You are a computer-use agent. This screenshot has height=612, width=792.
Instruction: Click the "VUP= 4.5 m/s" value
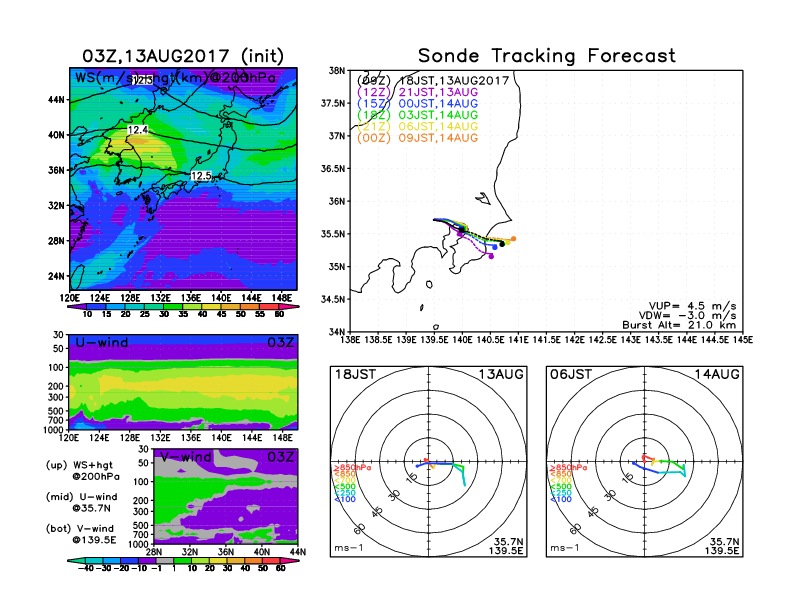692,306
